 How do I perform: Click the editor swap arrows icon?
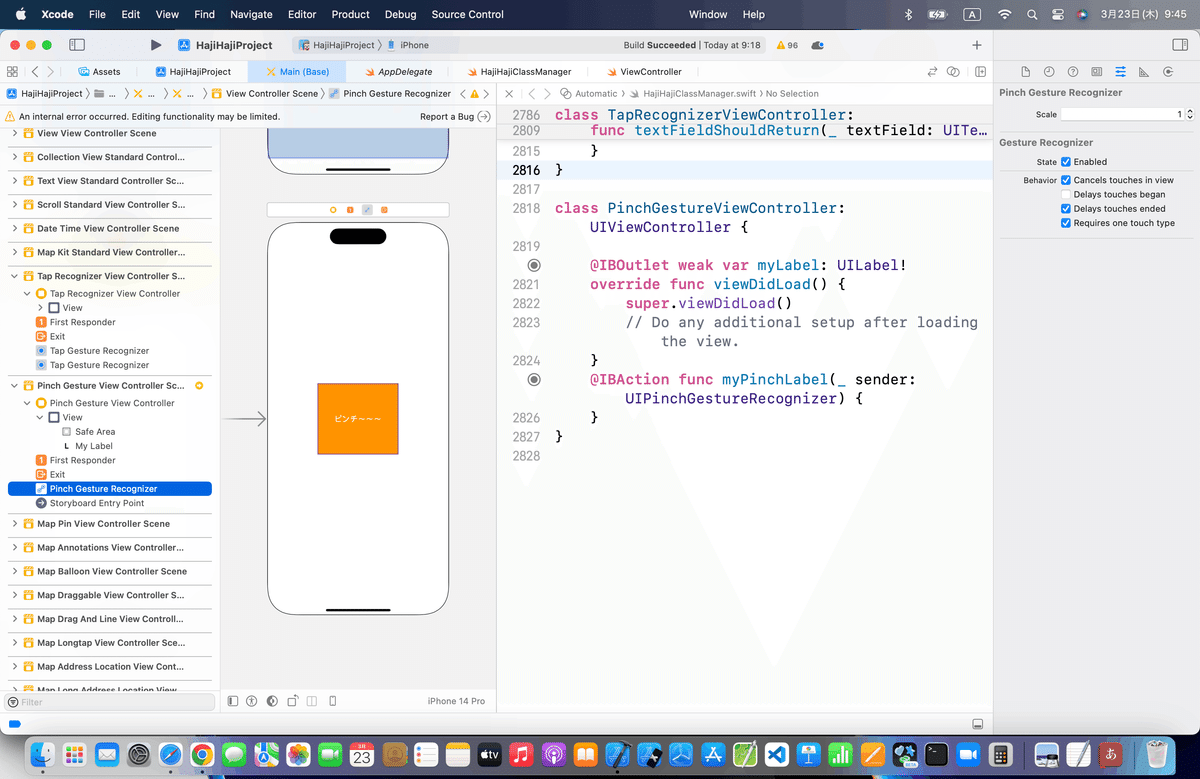[x=932, y=72]
